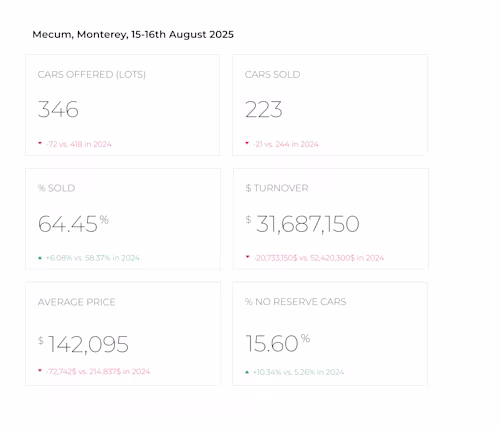Click the percent symbol after 15.60

coord(306,339)
